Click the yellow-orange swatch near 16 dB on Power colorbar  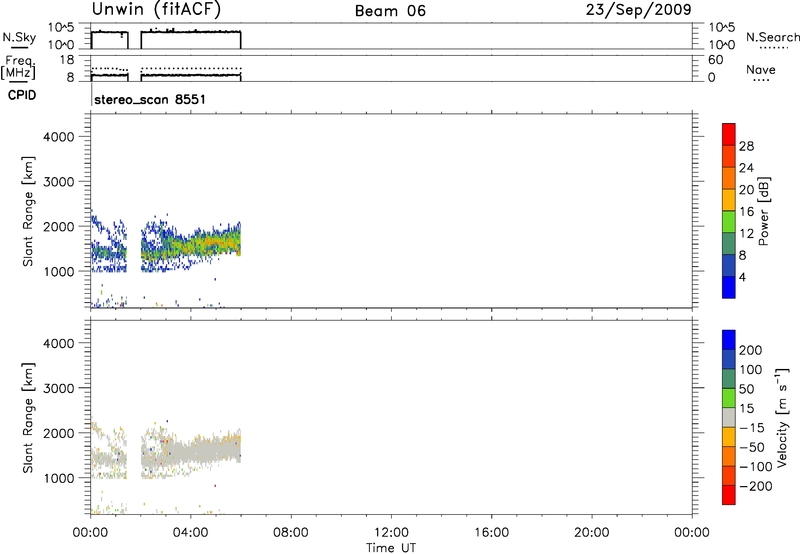tap(729, 199)
